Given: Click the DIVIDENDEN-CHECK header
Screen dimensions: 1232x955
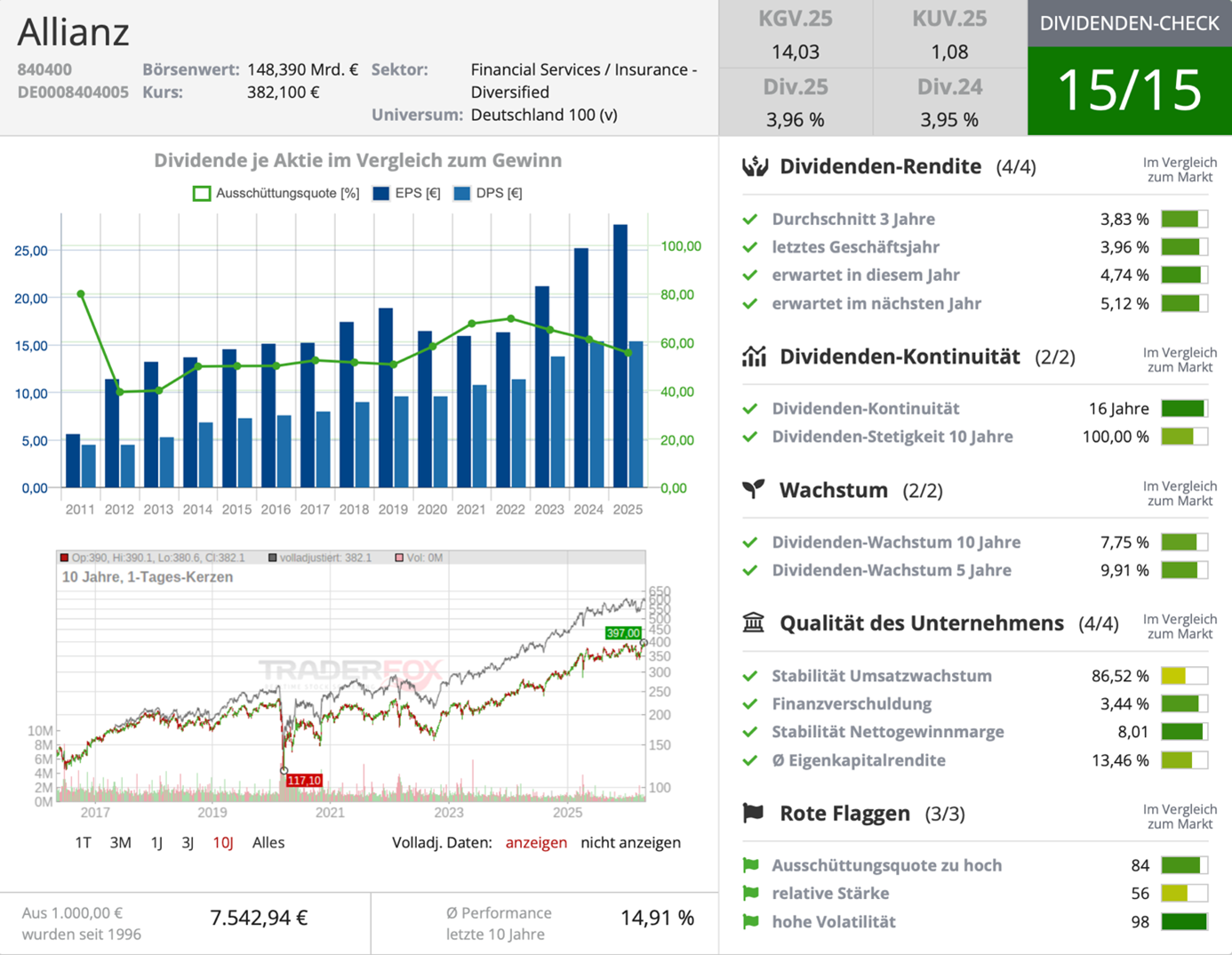Looking at the screenshot, I should [x=1130, y=23].
